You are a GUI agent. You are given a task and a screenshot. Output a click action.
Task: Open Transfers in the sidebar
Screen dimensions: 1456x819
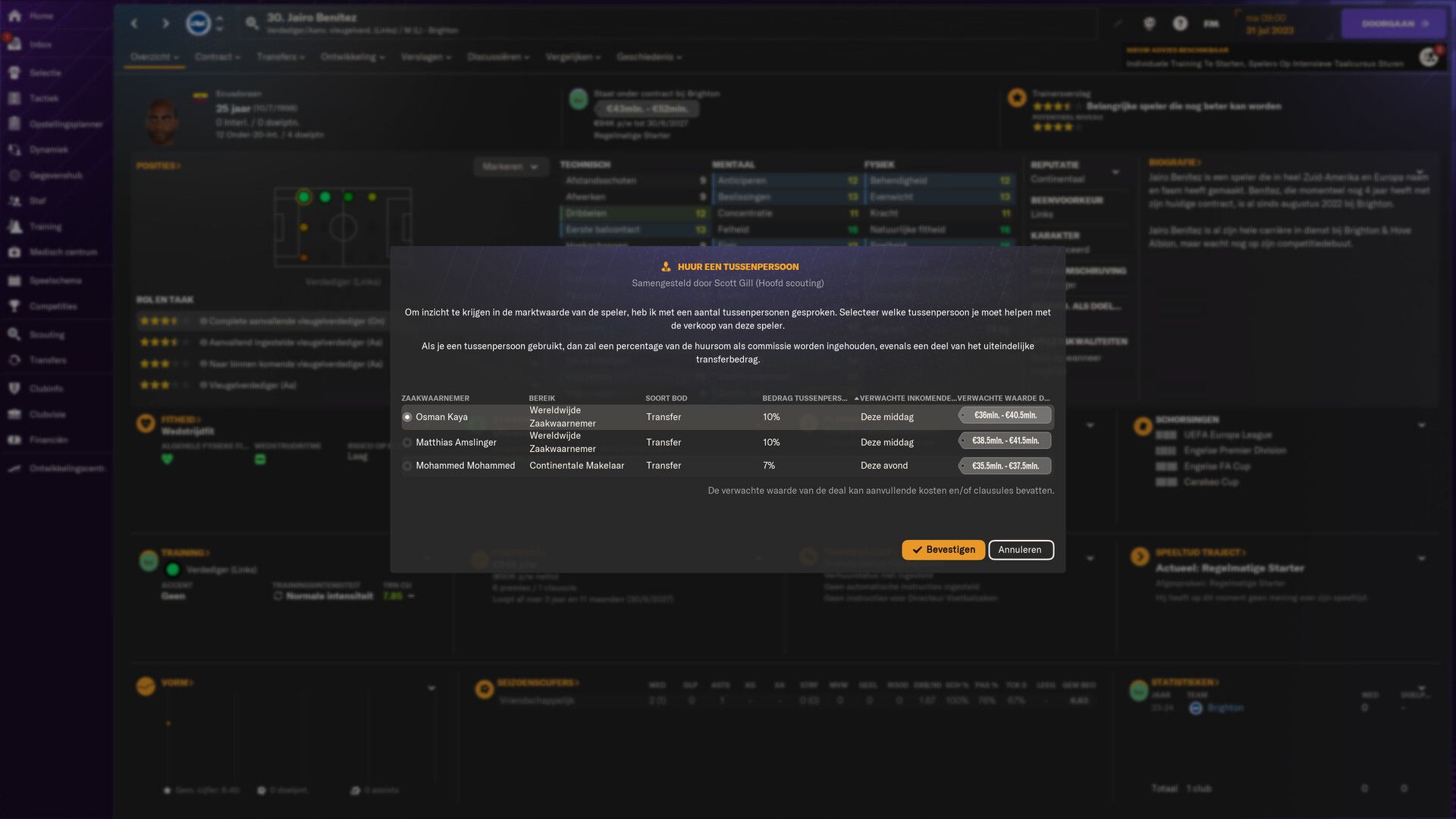(x=48, y=360)
